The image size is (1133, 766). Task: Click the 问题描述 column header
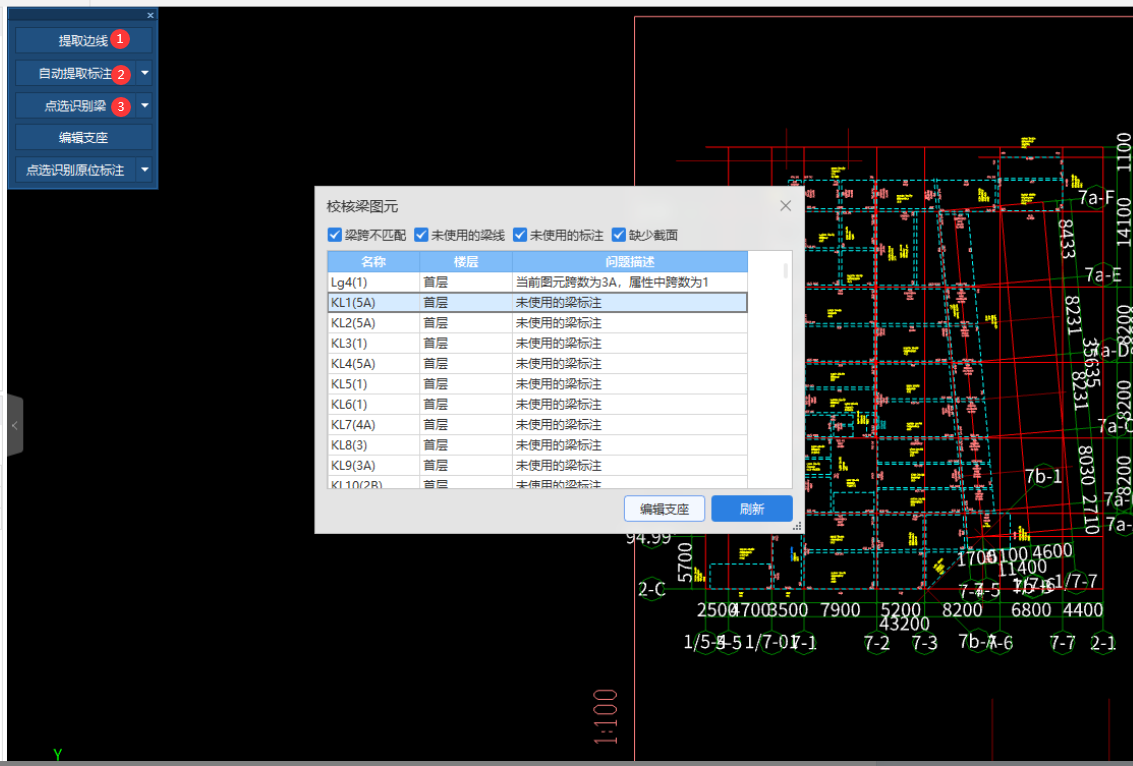[630, 262]
